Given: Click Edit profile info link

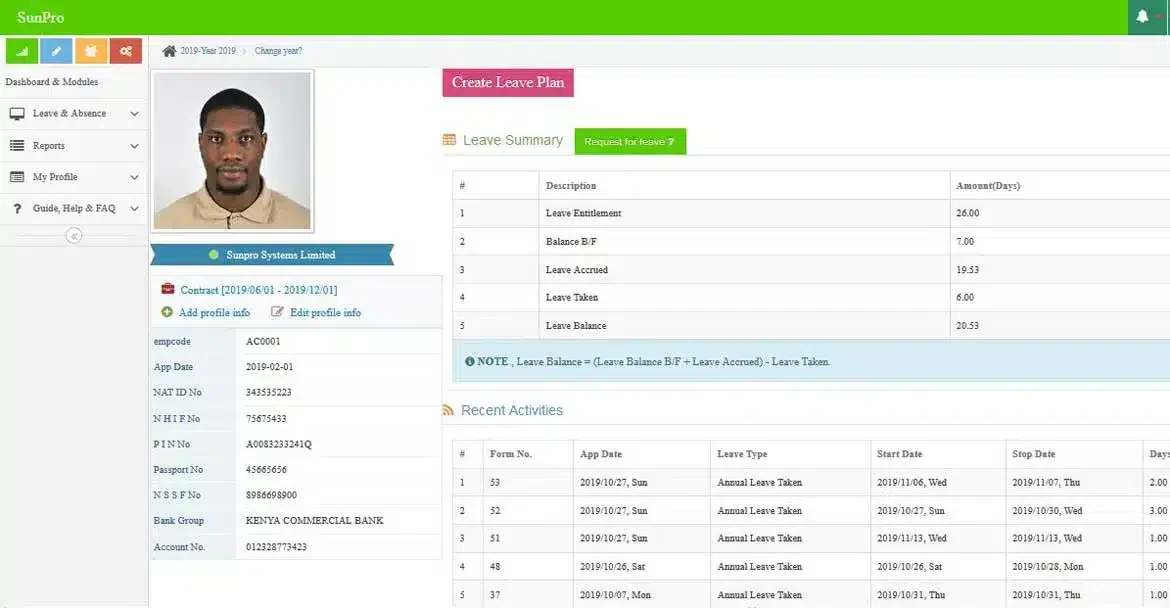Looking at the screenshot, I should (325, 313).
